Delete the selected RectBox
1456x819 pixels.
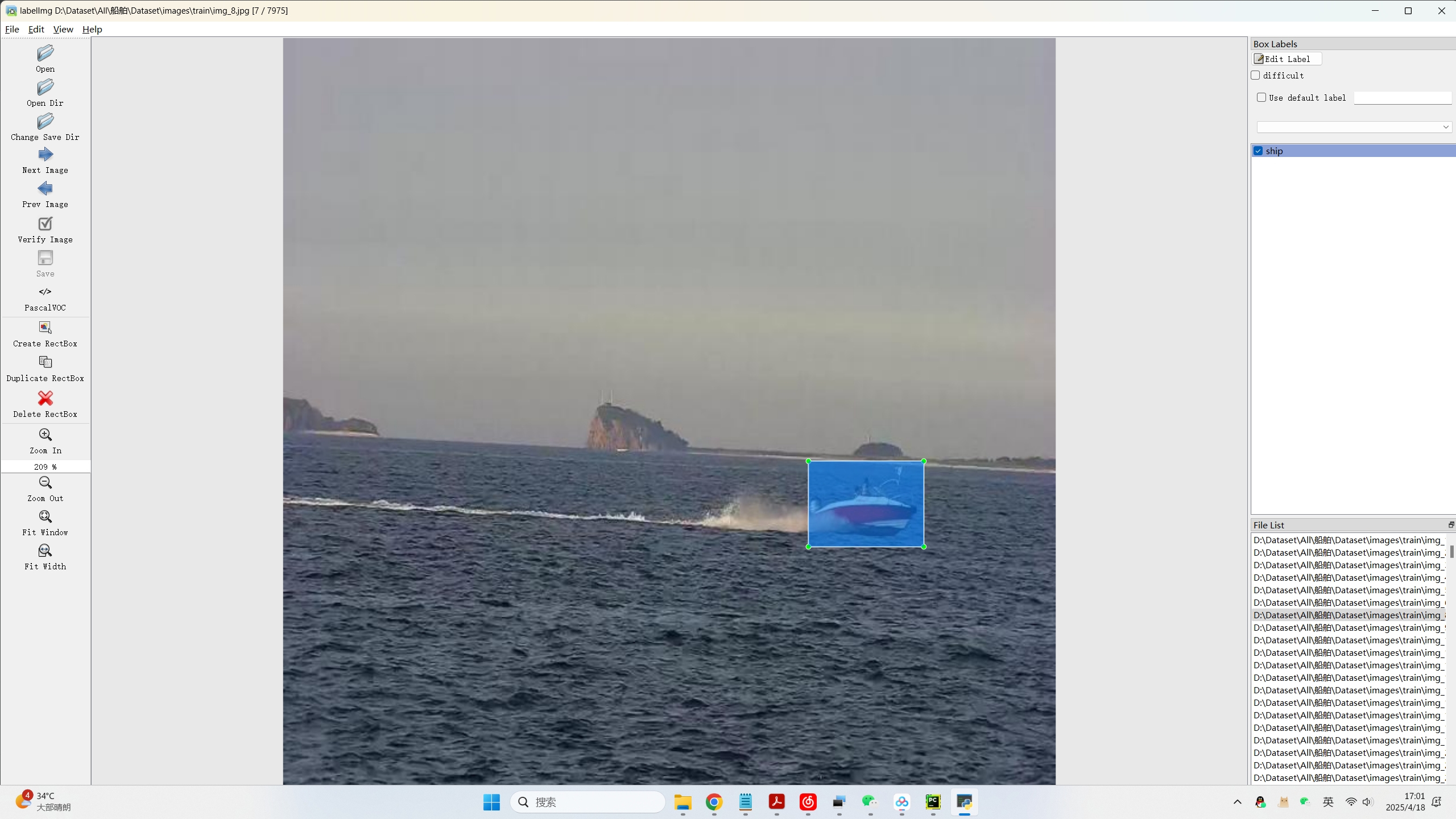coord(45,398)
